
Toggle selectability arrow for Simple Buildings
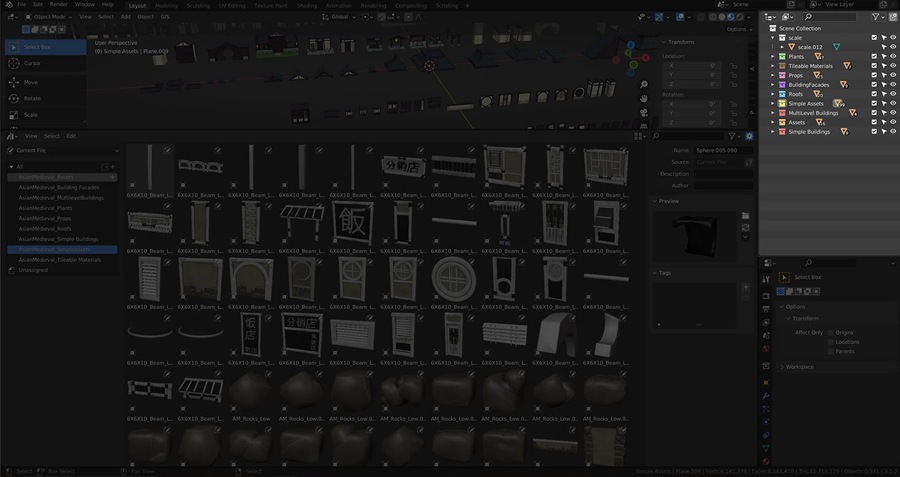click(x=884, y=132)
